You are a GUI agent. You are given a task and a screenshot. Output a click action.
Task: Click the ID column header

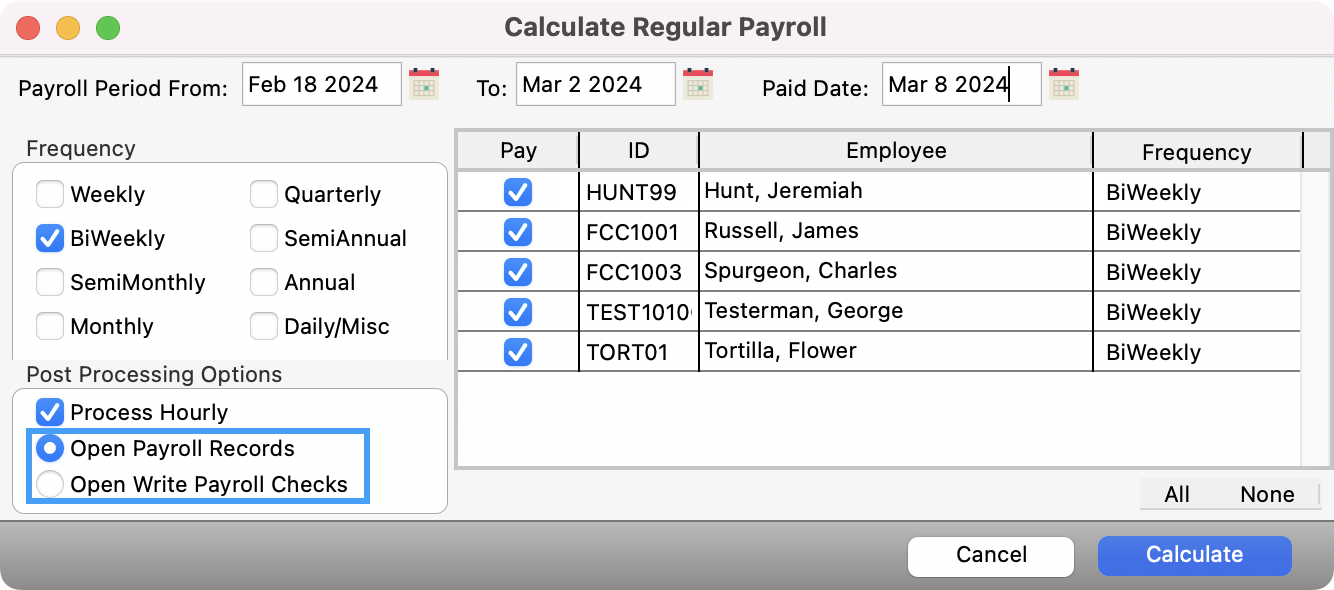tap(638, 151)
